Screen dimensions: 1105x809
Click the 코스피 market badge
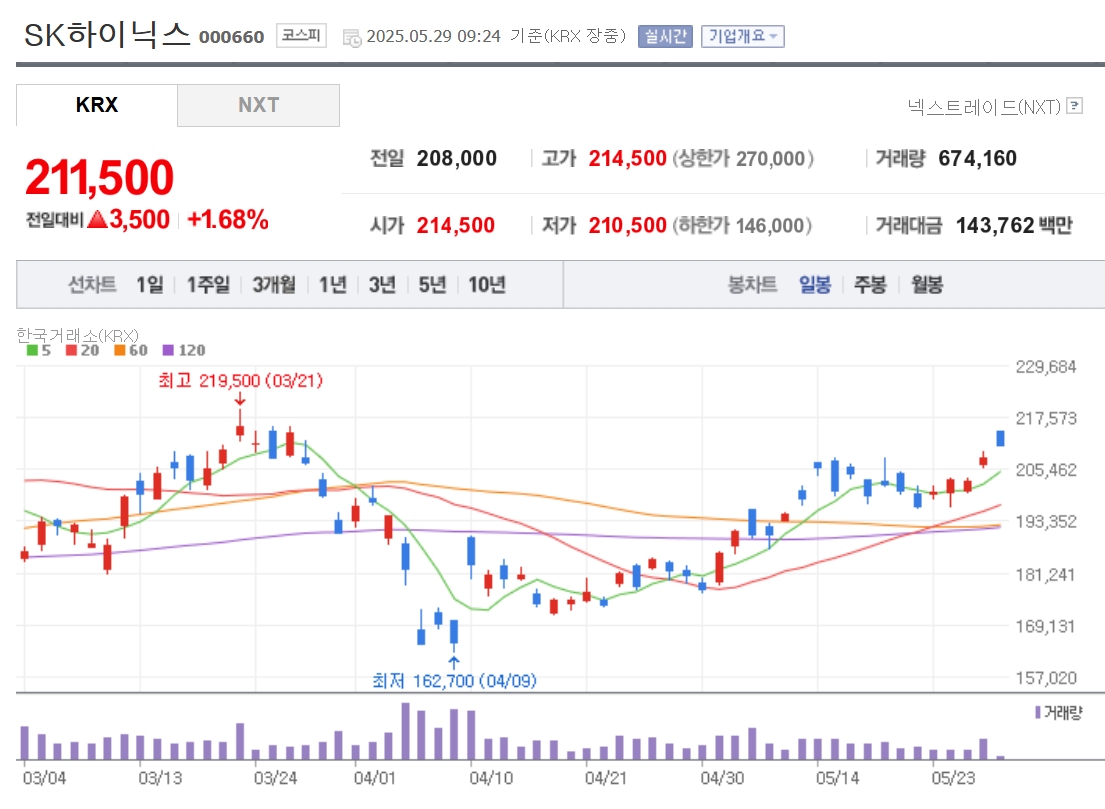pos(301,35)
